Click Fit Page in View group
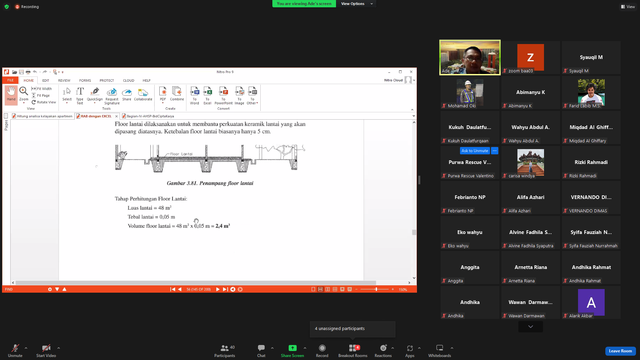This screenshot has height=360, width=640. click(x=40, y=95)
